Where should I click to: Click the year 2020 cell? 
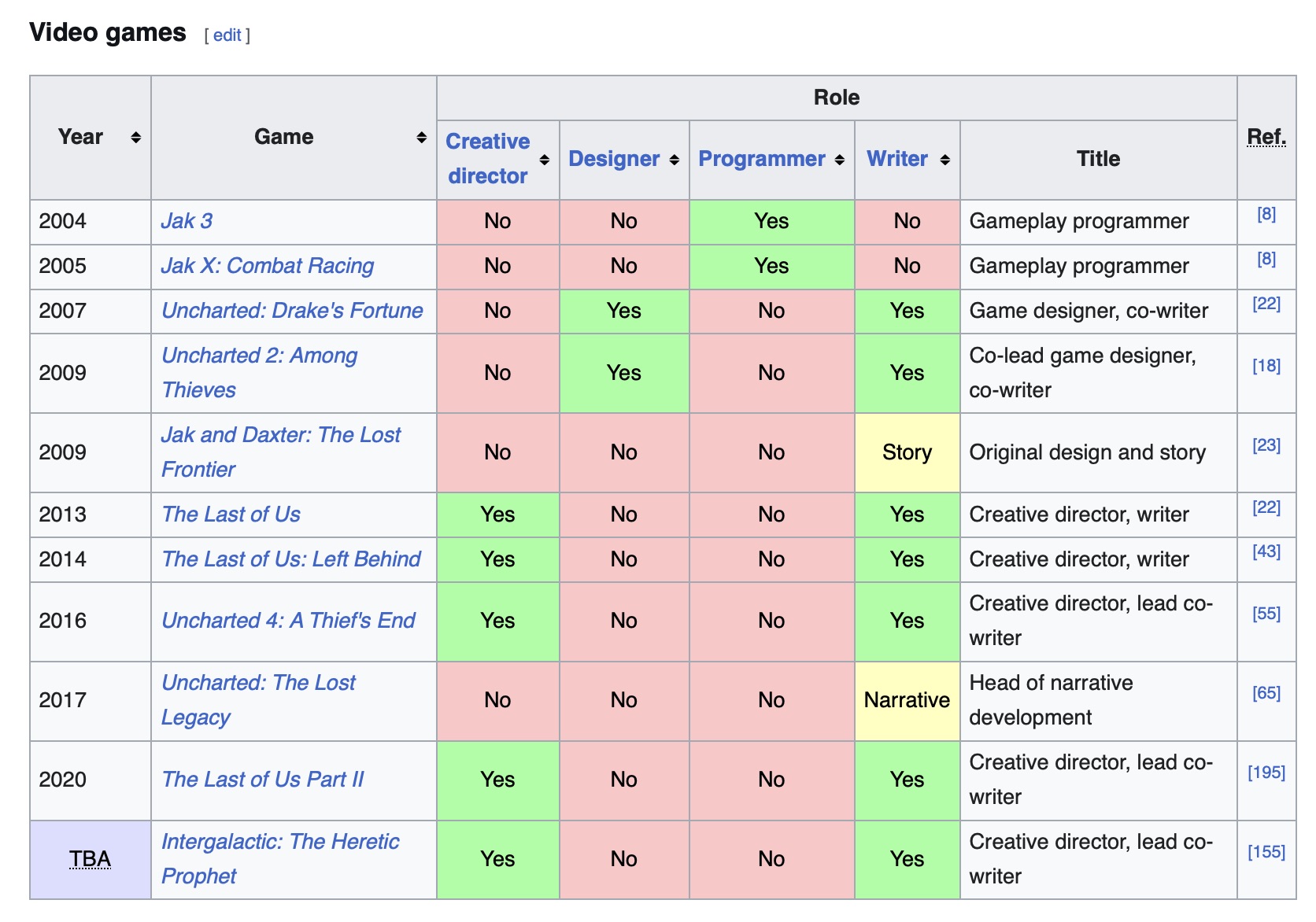pos(90,780)
